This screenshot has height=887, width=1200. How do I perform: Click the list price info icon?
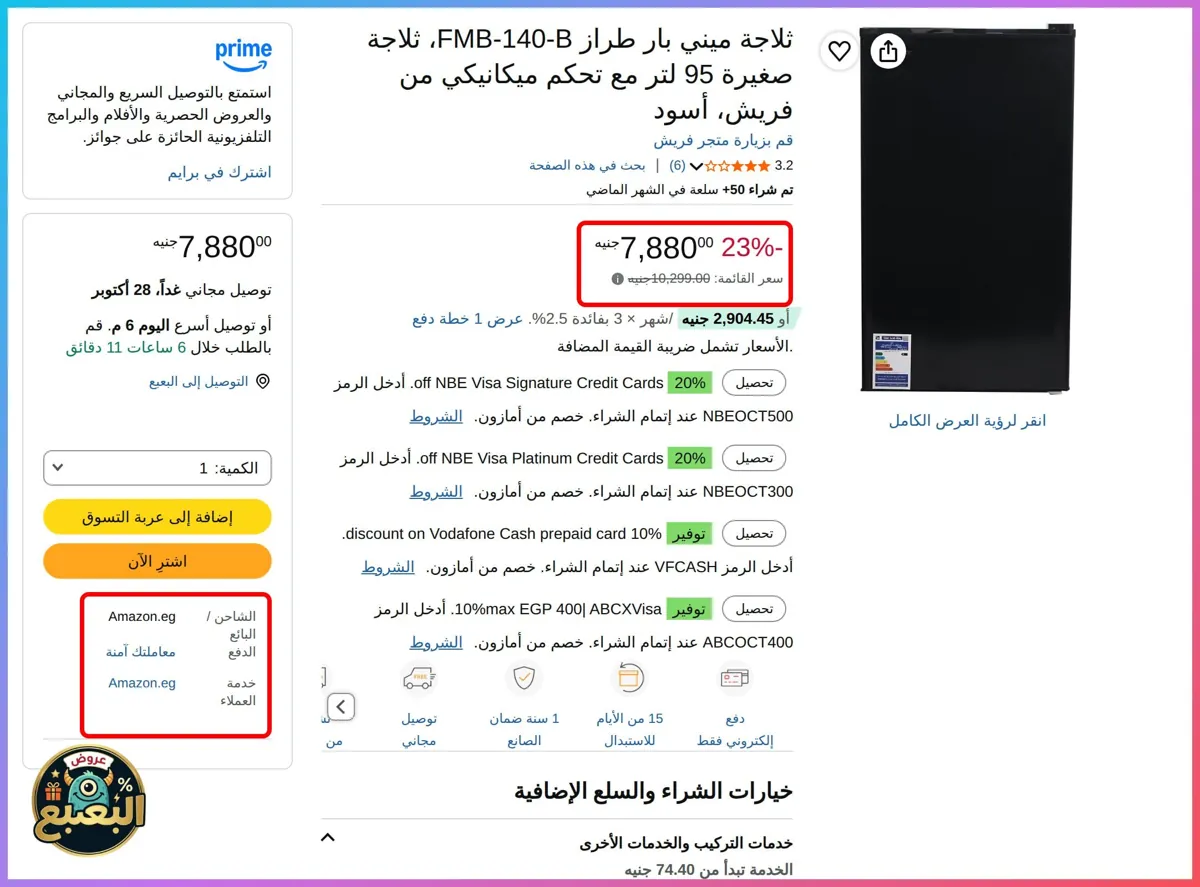click(617, 279)
